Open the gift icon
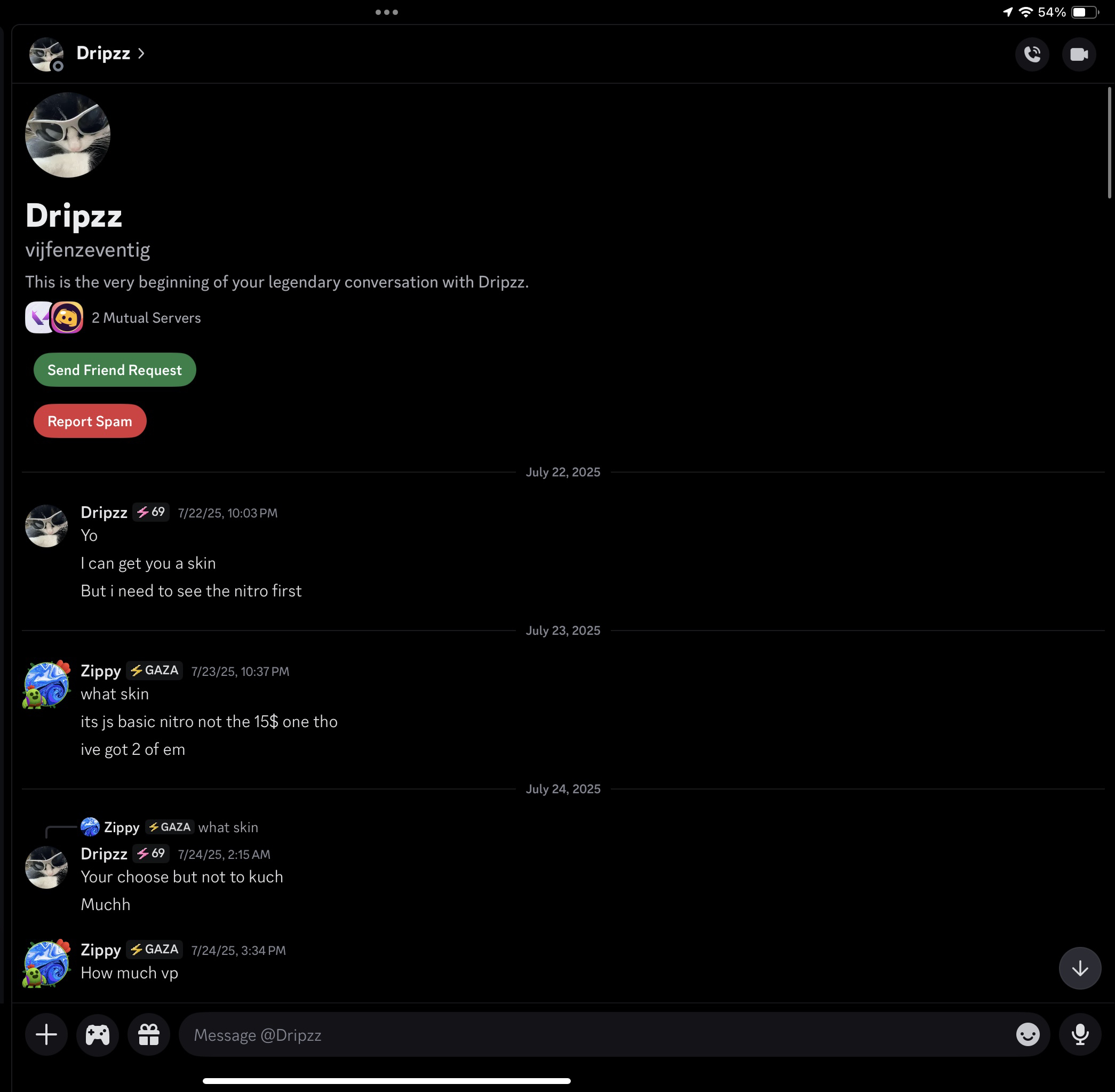Viewport: 1115px width, 1092px height. (148, 1034)
